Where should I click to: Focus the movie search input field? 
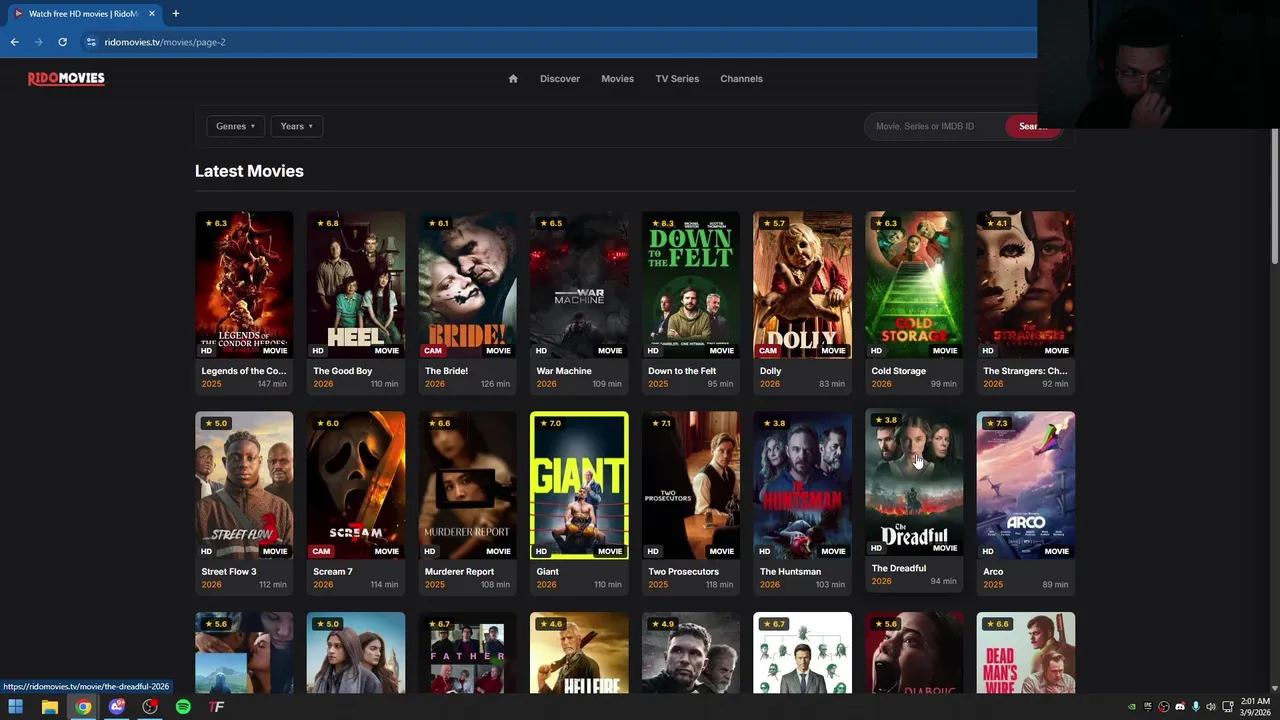[935, 126]
